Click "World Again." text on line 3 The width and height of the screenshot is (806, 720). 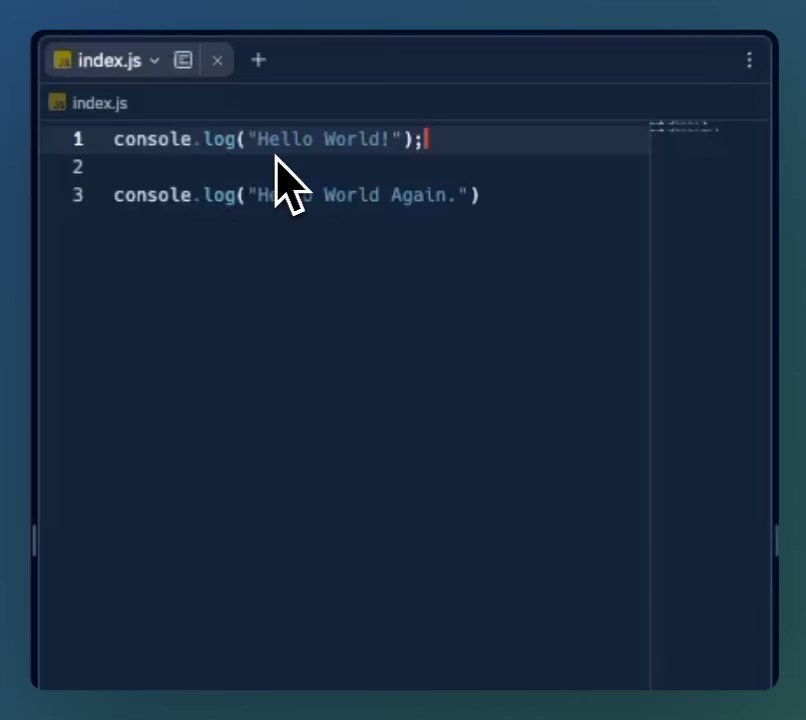click(390, 195)
